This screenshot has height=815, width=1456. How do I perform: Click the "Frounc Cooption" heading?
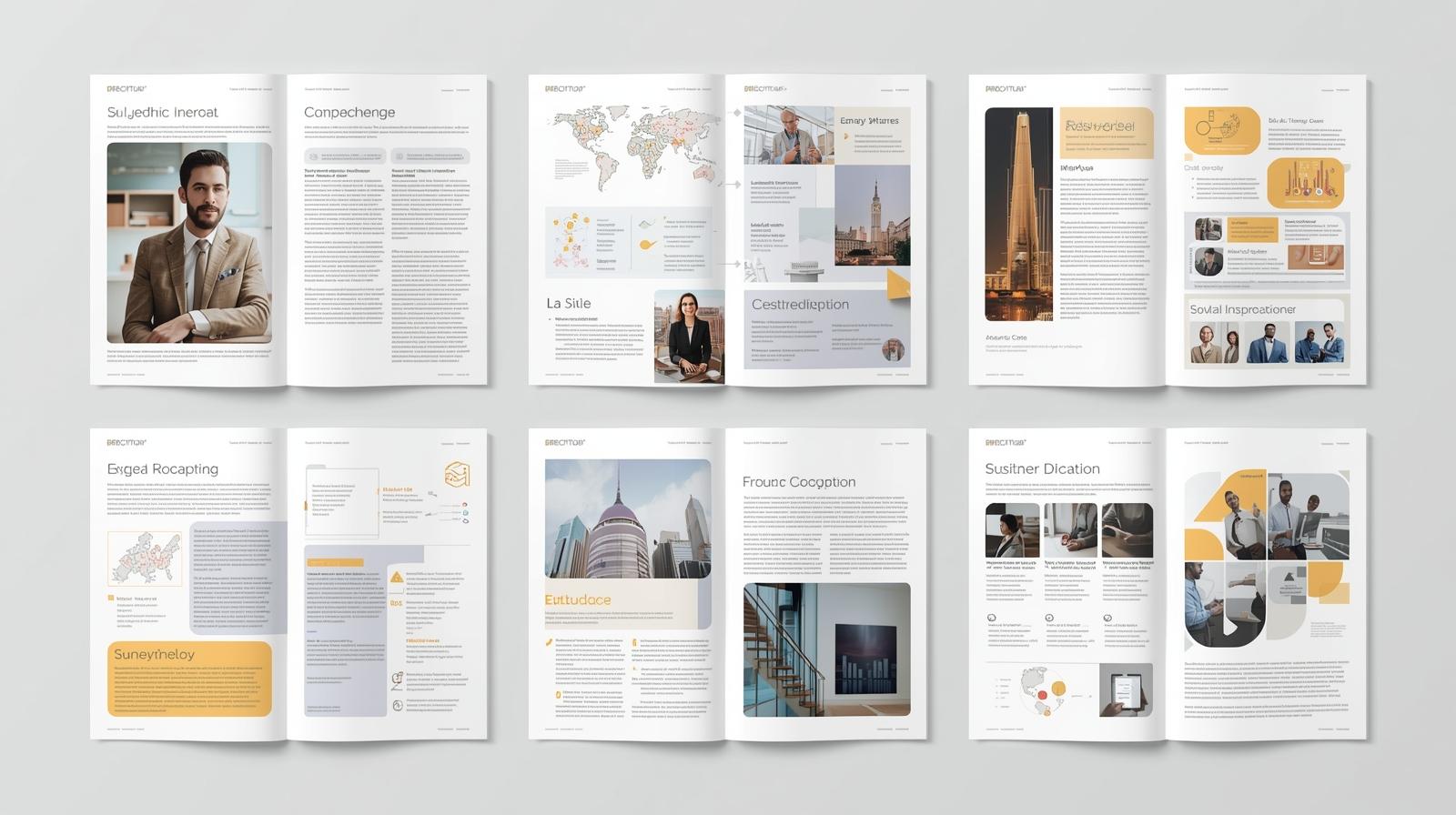(798, 482)
